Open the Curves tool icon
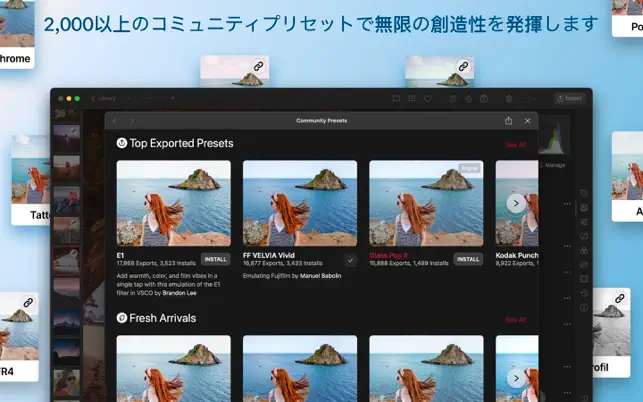The height and width of the screenshot is (402, 643). (584, 236)
